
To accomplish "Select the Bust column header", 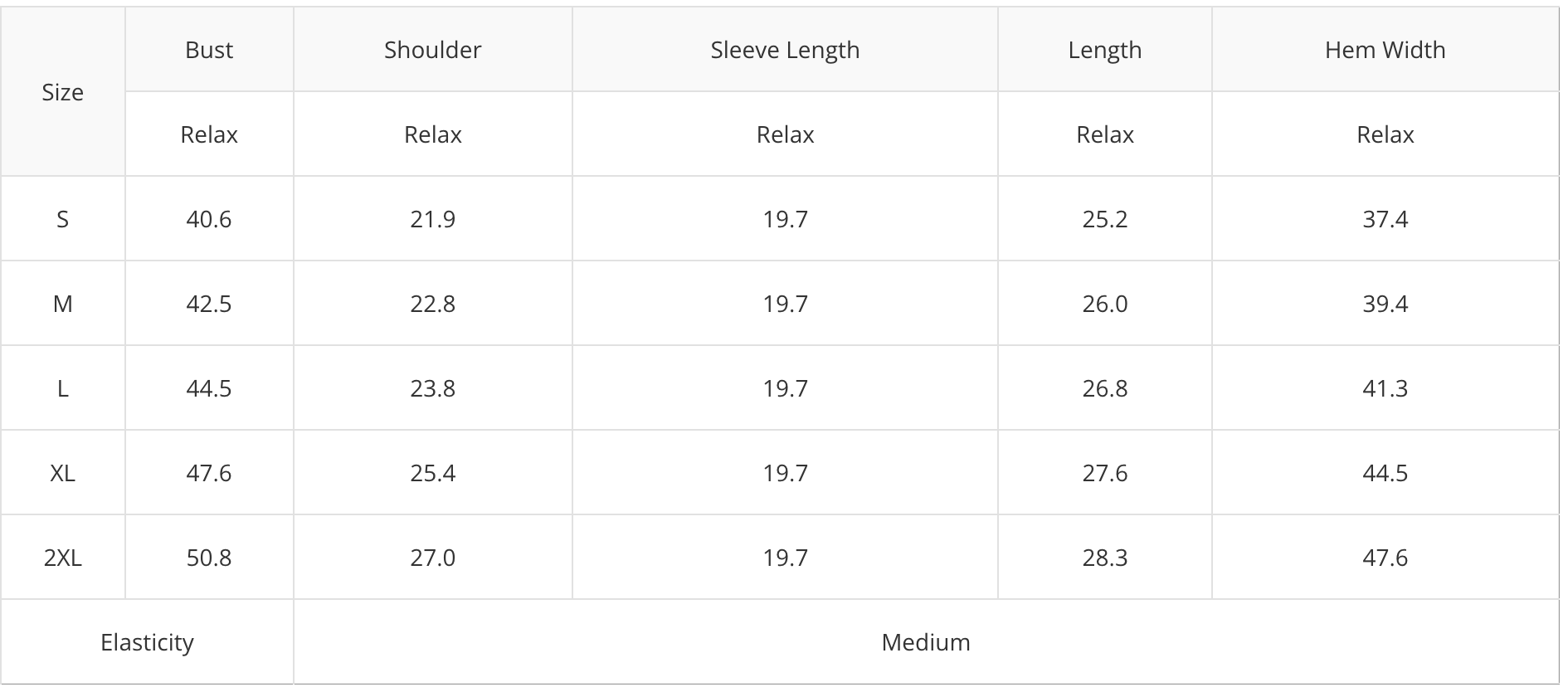I will click(209, 50).
